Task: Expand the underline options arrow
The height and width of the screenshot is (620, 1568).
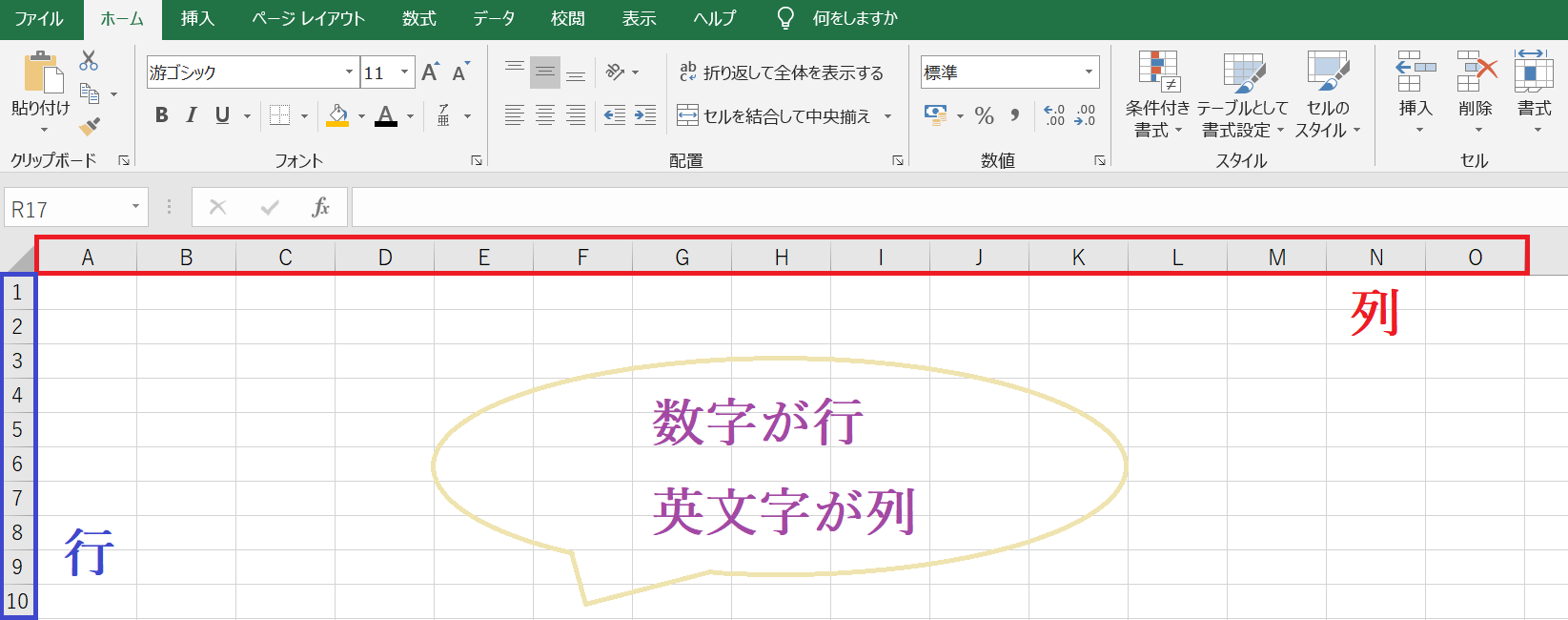Action: click(x=247, y=116)
